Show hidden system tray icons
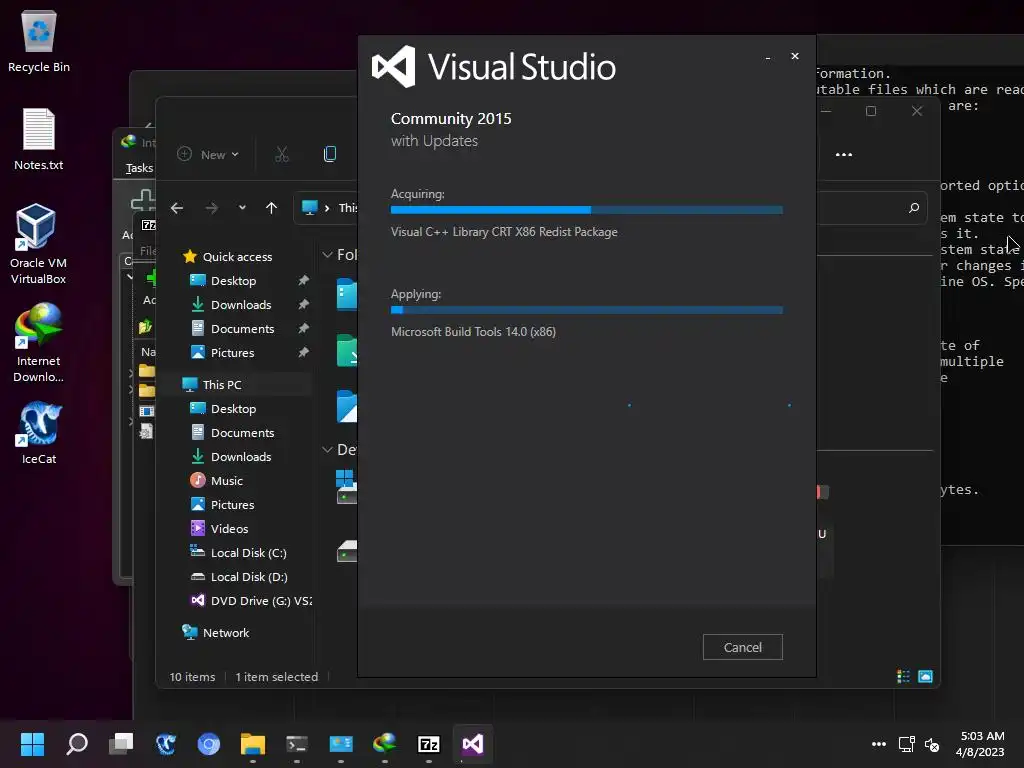This screenshot has width=1024, height=768. [879, 744]
